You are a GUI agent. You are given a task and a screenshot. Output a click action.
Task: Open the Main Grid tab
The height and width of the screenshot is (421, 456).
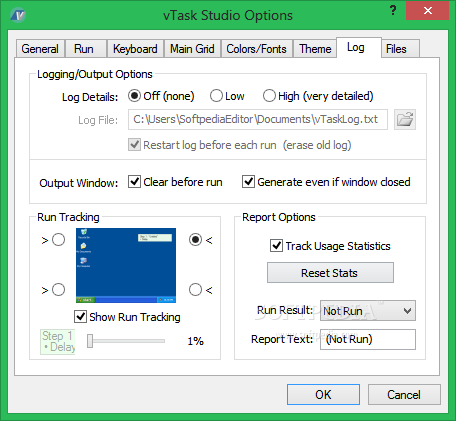(x=192, y=49)
